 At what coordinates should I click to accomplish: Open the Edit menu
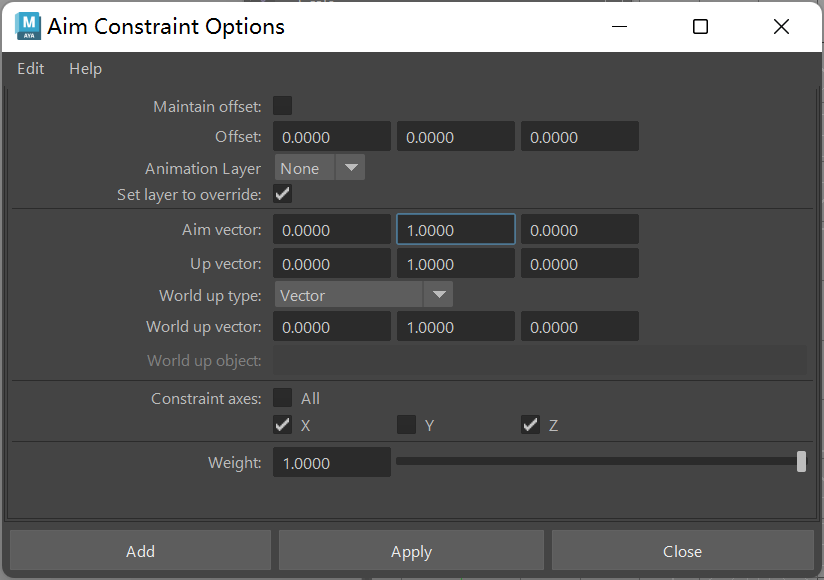click(x=31, y=69)
